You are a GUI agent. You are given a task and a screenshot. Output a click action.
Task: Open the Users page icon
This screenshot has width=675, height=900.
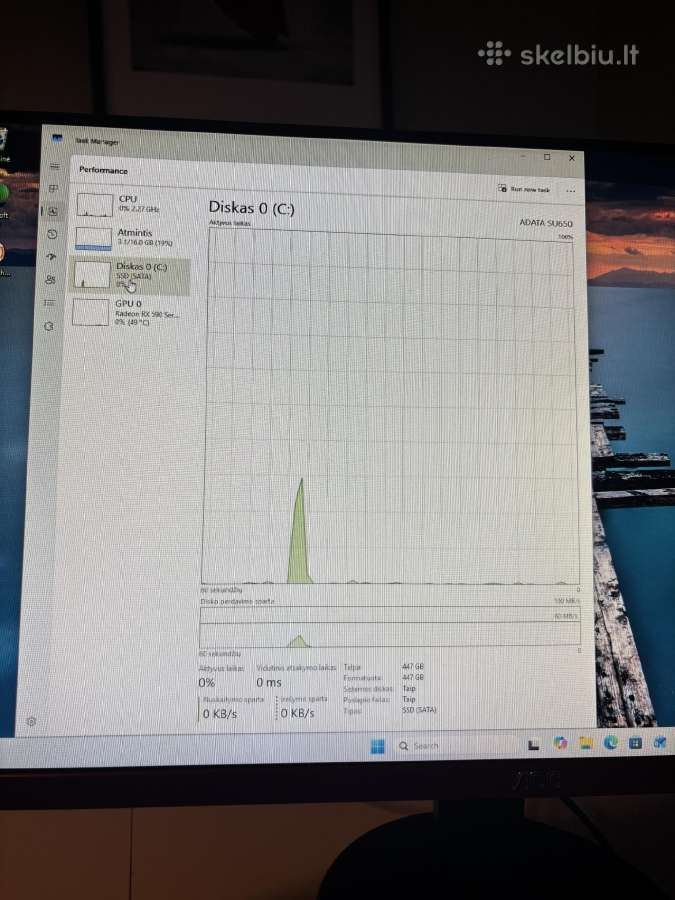pyautogui.click(x=51, y=280)
